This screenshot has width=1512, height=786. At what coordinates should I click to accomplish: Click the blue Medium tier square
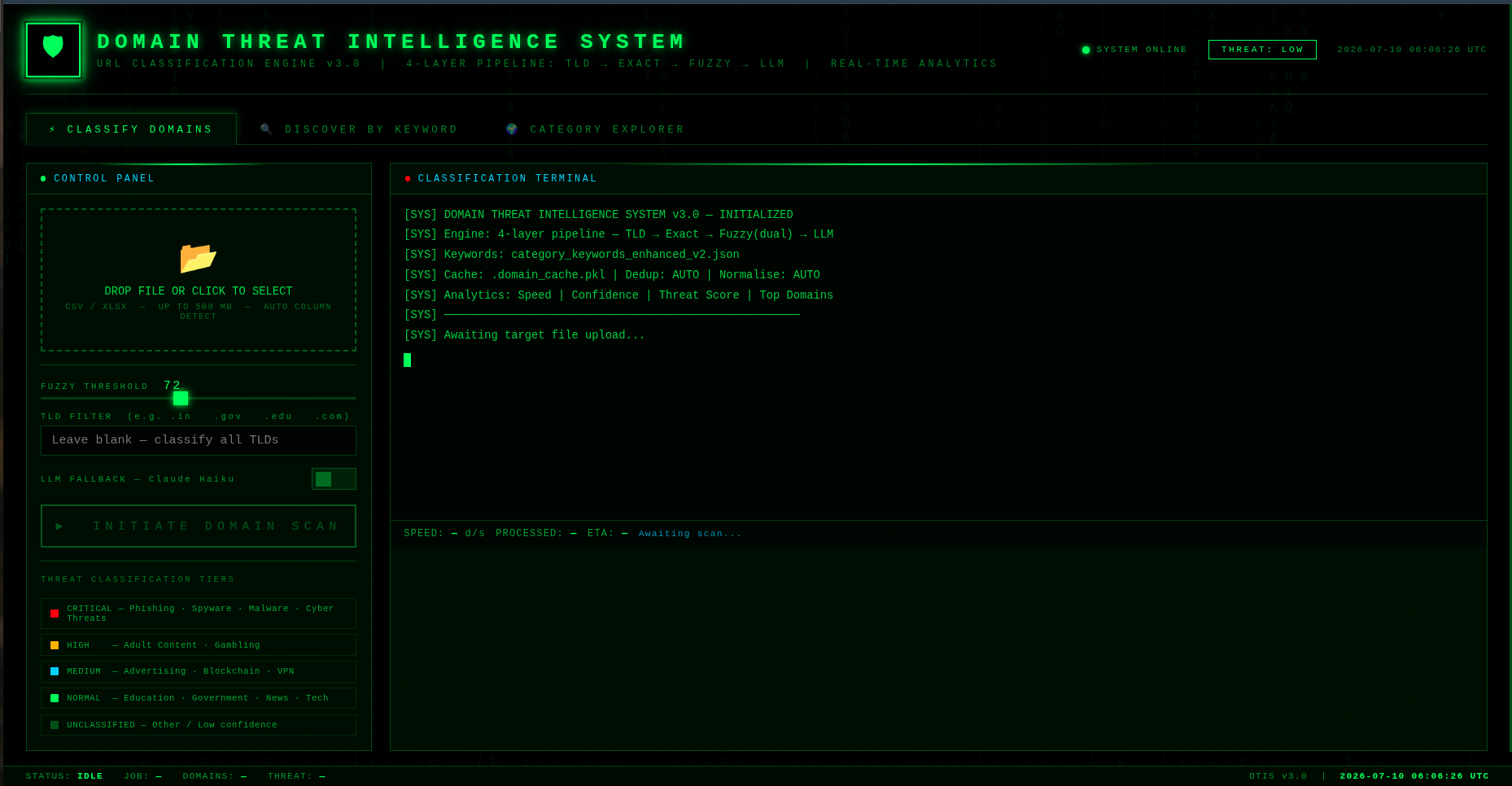[x=55, y=671]
